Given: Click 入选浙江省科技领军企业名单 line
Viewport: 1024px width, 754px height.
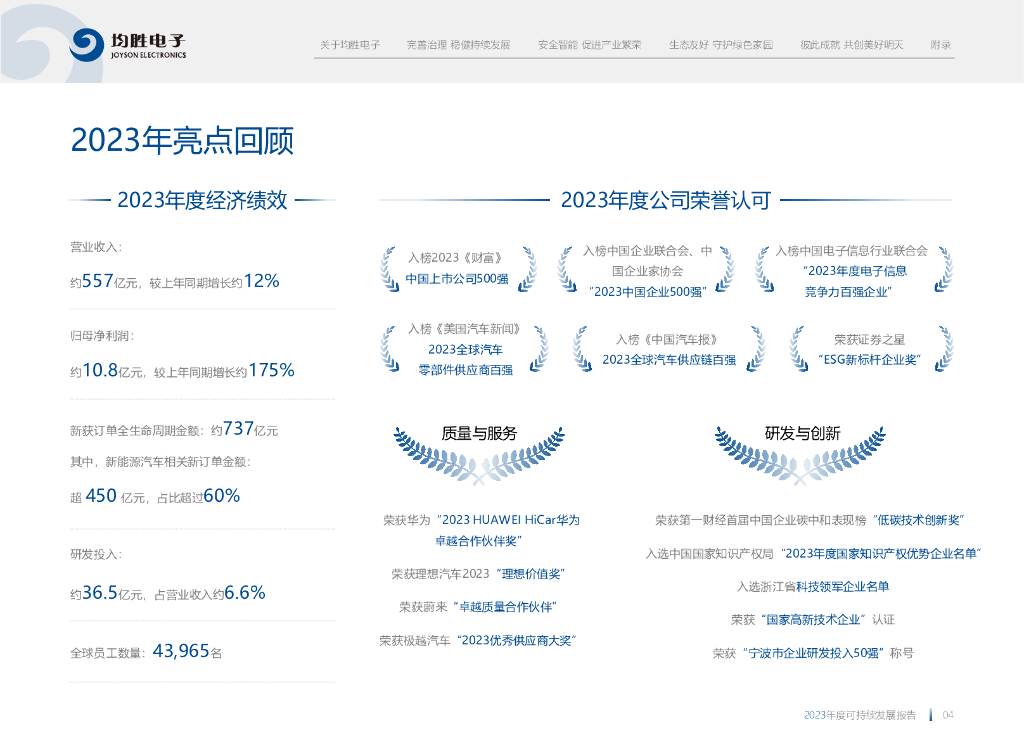Looking at the screenshot, I should (813, 587).
